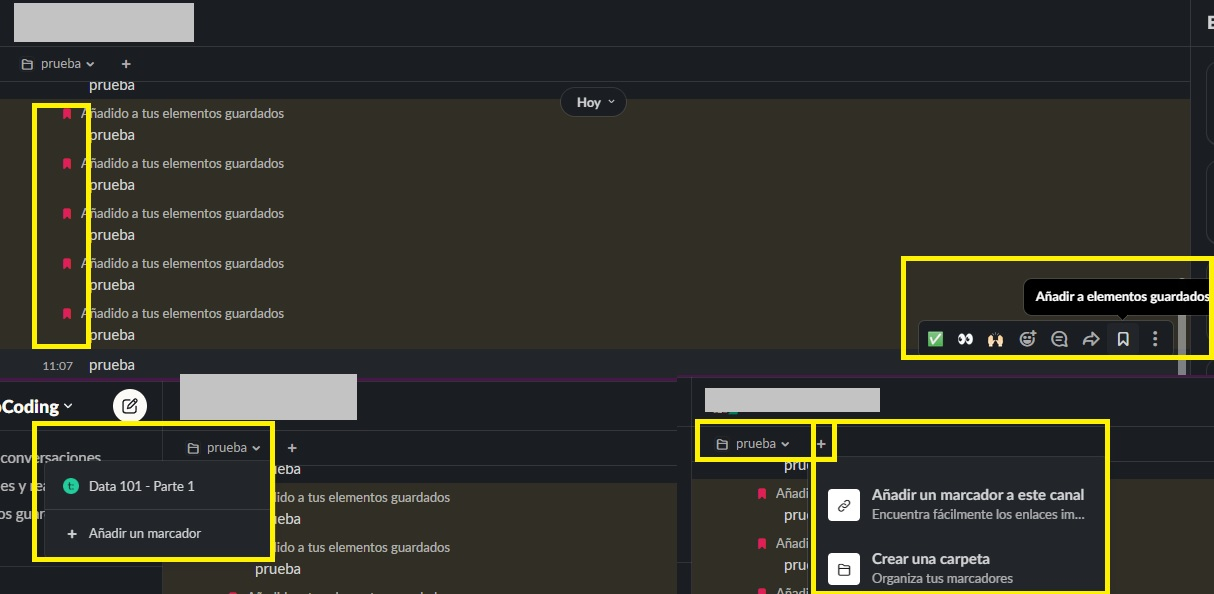Open more message actions with three dots
The image size is (1214, 594).
[x=1155, y=338]
